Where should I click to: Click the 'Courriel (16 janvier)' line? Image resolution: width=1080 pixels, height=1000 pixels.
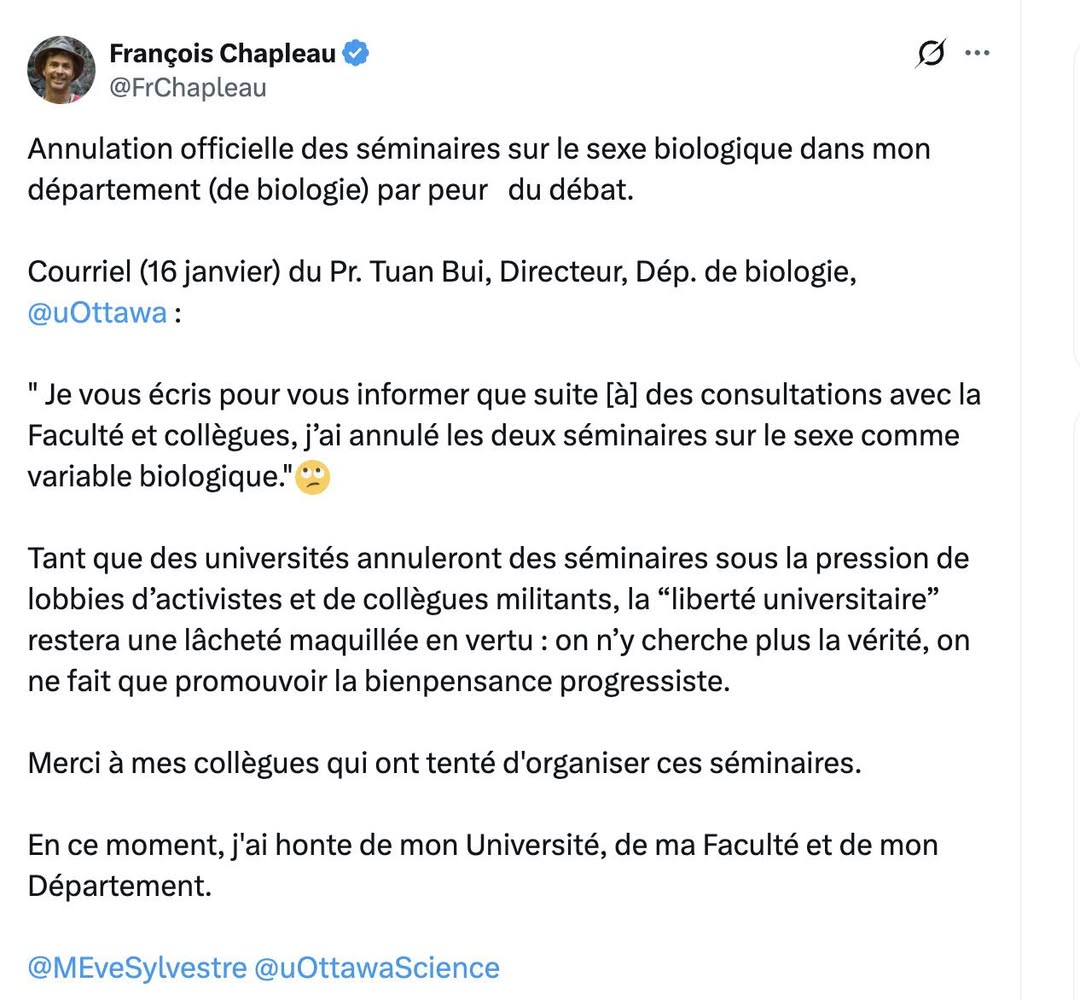[150, 272]
